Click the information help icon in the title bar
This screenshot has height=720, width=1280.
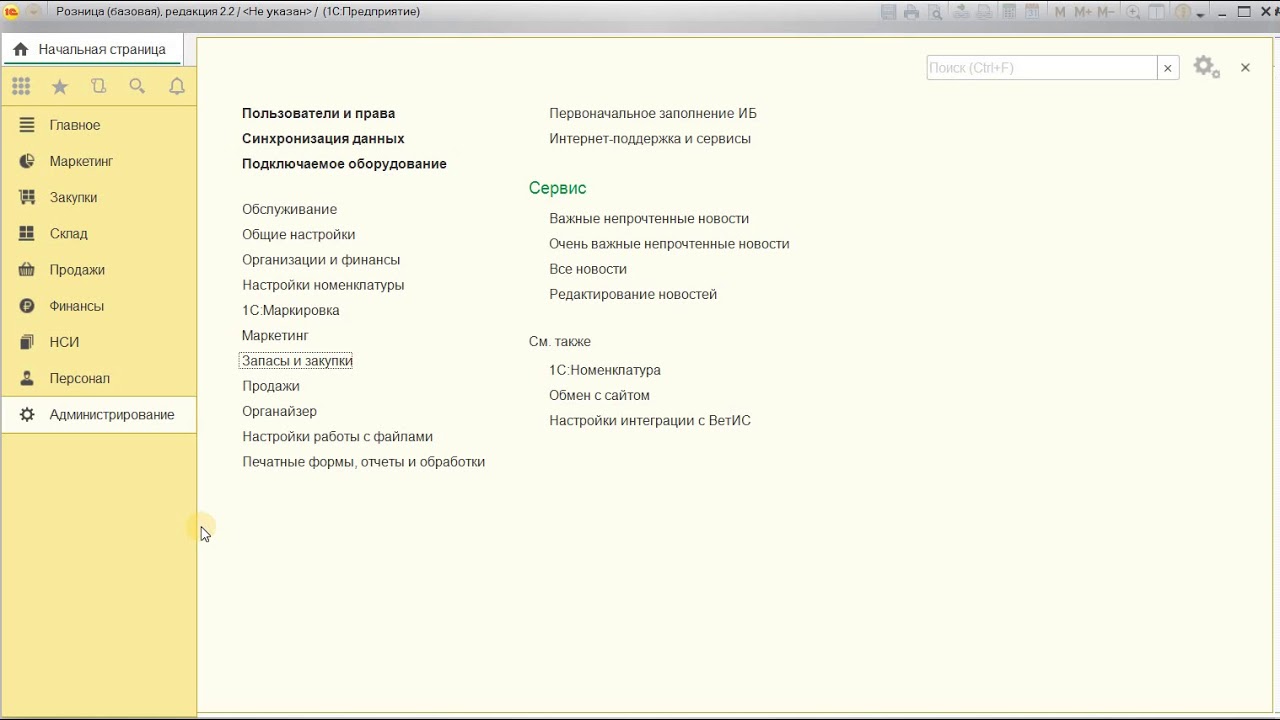point(1183,12)
